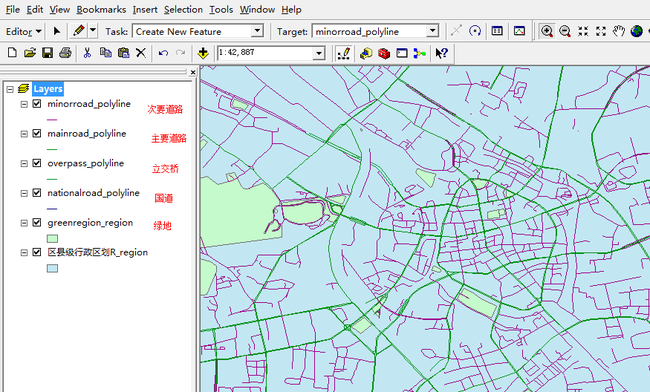Click the Fixed Zoom In icon
This screenshot has height=392, width=650.
click(583, 31)
